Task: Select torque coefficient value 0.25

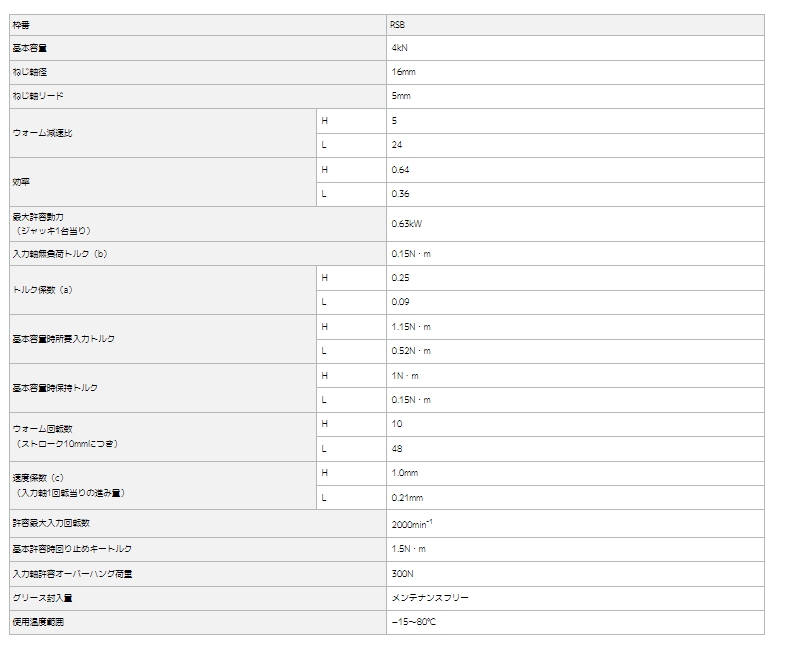Action: (x=401, y=278)
